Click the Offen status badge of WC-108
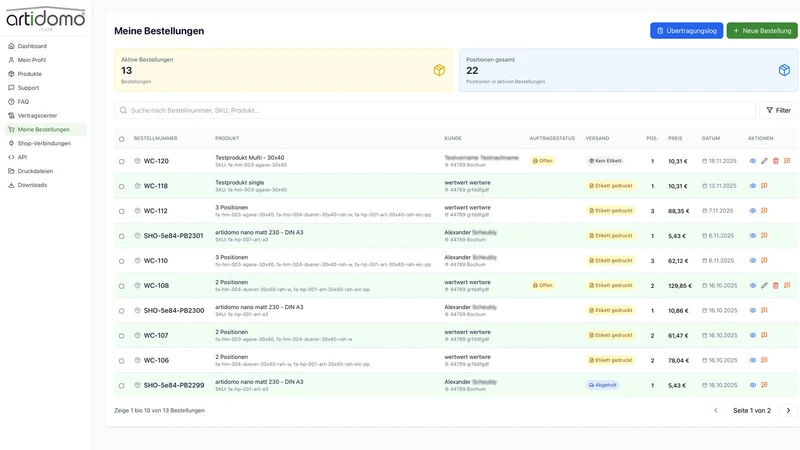The image size is (800, 450). click(542, 285)
